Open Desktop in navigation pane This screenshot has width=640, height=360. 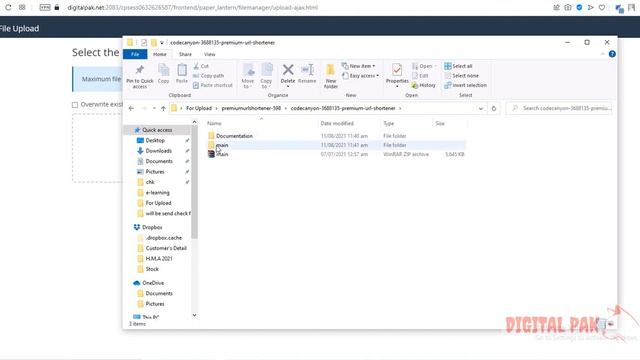click(x=155, y=140)
